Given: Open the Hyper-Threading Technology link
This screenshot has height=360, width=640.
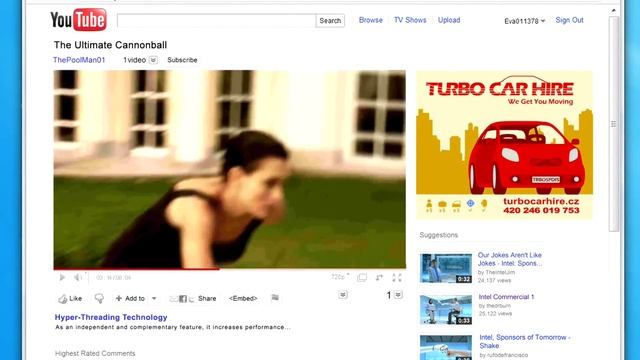Looking at the screenshot, I should pos(111,317).
